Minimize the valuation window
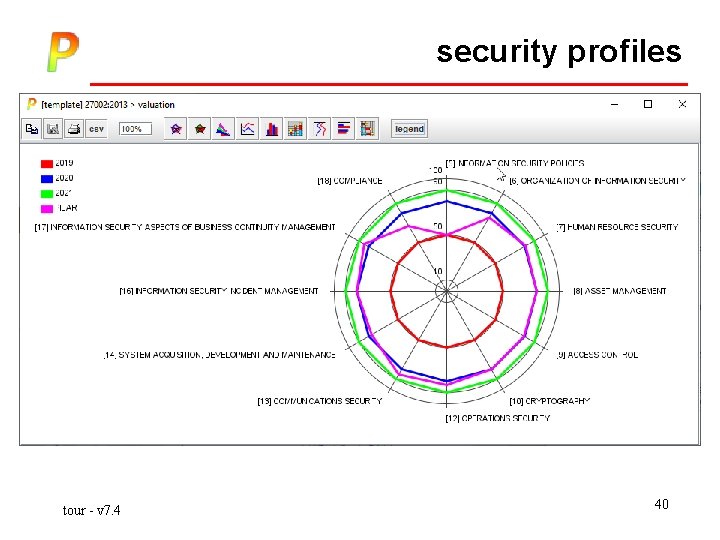The image size is (720, 540). (614, 104)
